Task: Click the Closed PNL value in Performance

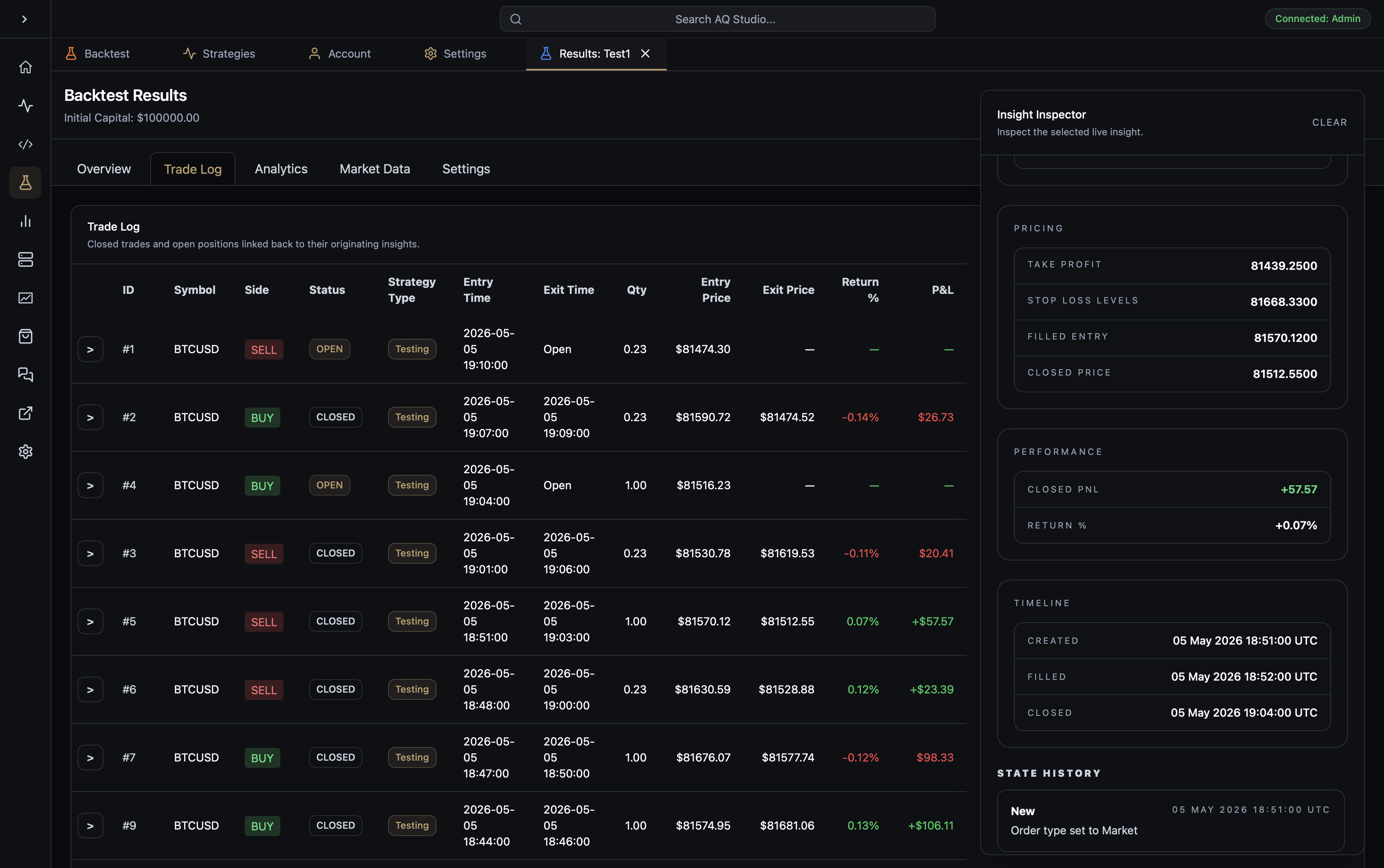Action: [1298, 490]
